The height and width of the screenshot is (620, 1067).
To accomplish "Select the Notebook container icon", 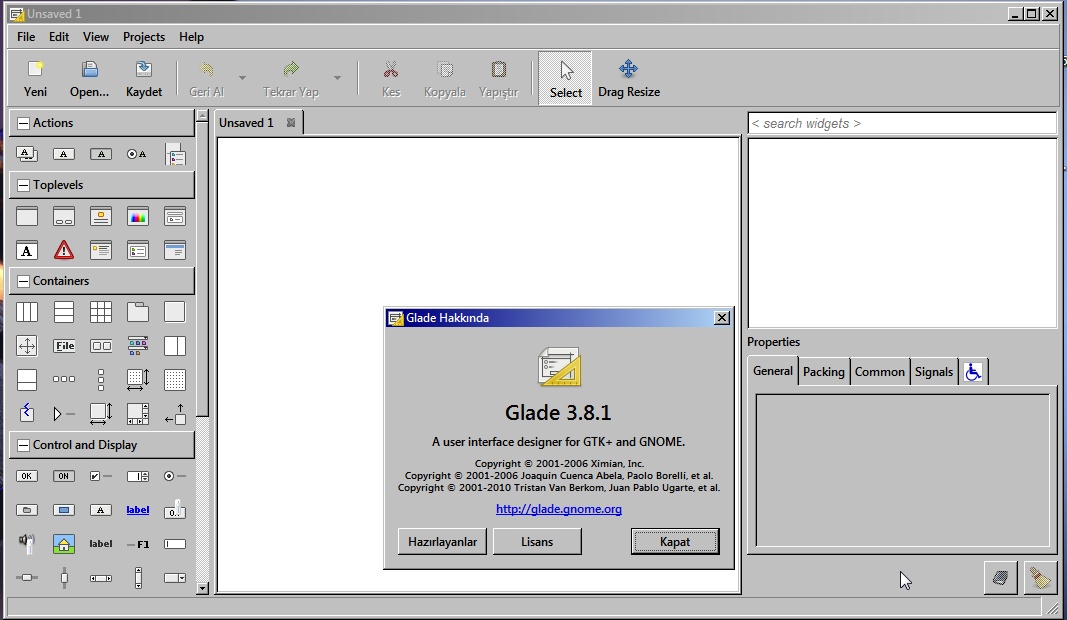I will (137, 312).
